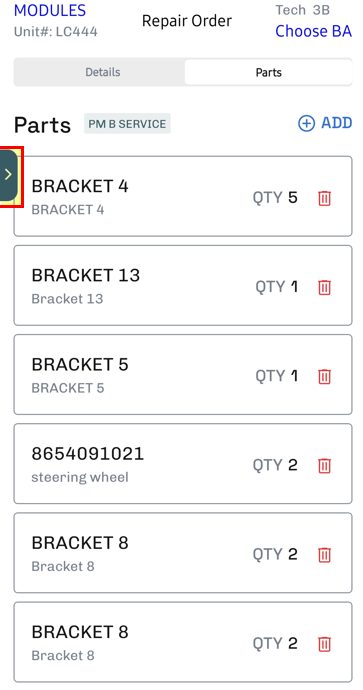This screenshot has width=363, height=690.
Task: Select the BRACKET 5 part card
Action: click(183, 374)
